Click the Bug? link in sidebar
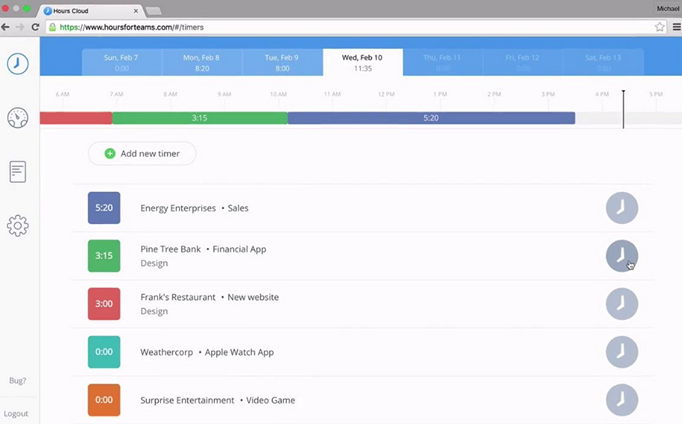The width and height of the screenshot is (682, 424). tap(17, 381)
